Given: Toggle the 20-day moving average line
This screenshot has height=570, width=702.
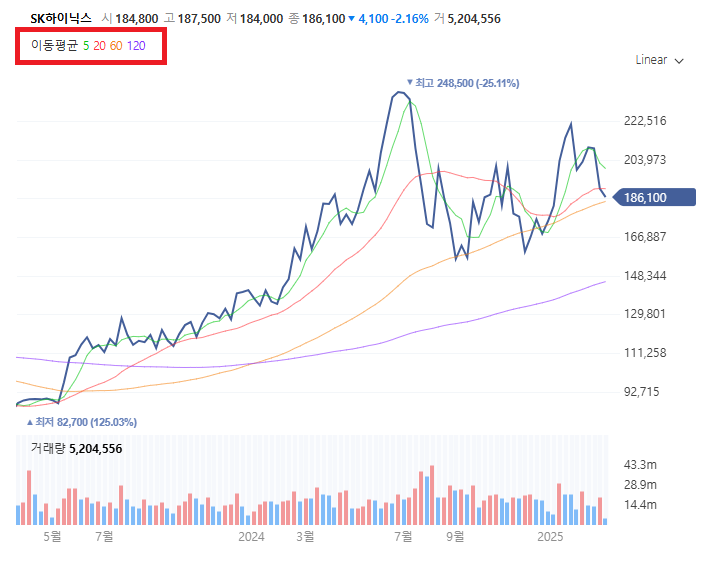Looking at the screenshot, I should click(x=100, y=46).
